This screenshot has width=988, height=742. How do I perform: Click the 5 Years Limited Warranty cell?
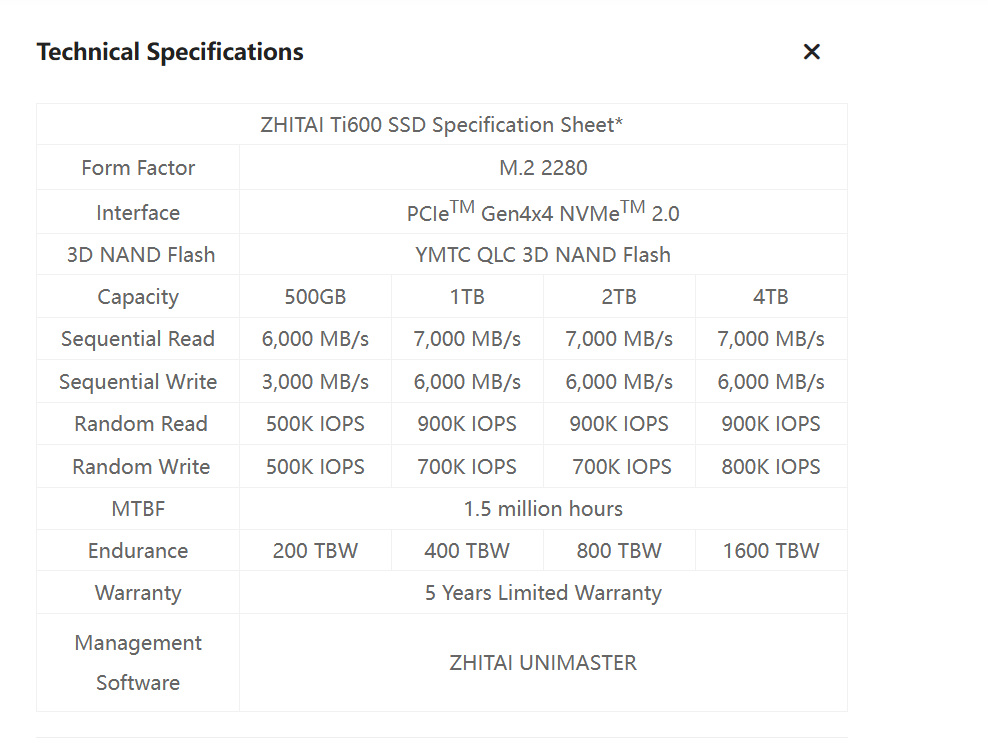[543, 593]
